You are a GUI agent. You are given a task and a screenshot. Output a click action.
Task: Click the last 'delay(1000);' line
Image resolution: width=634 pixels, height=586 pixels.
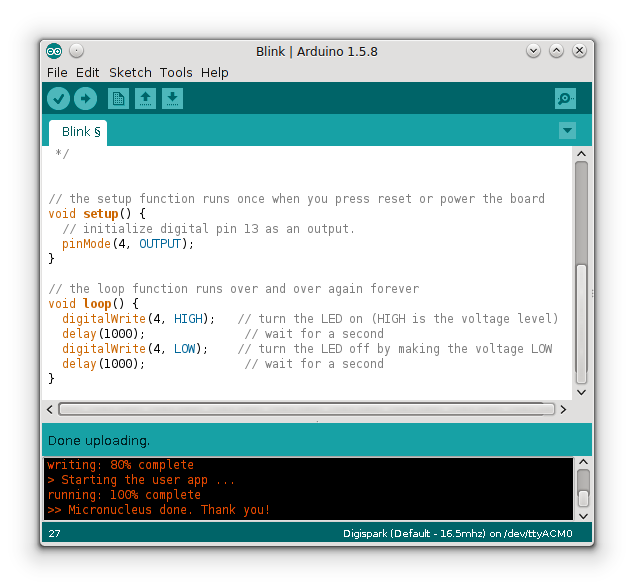(103, 364)
